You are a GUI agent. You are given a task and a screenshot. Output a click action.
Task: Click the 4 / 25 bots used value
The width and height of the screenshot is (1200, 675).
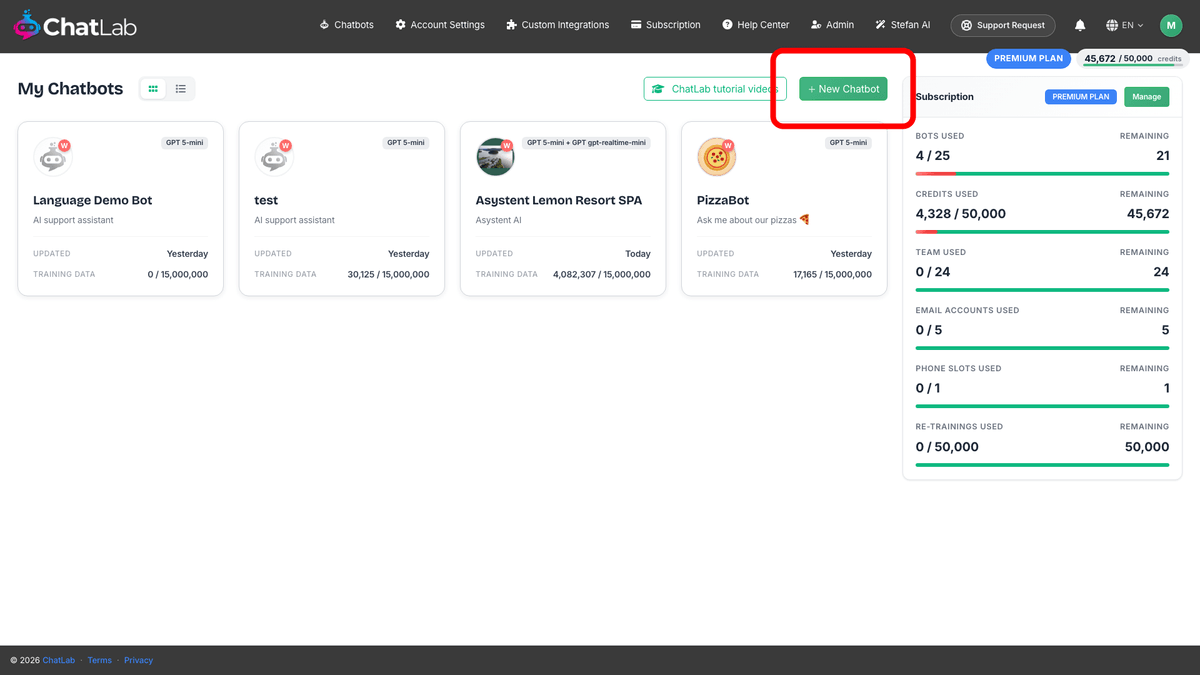tap(933, 156)
